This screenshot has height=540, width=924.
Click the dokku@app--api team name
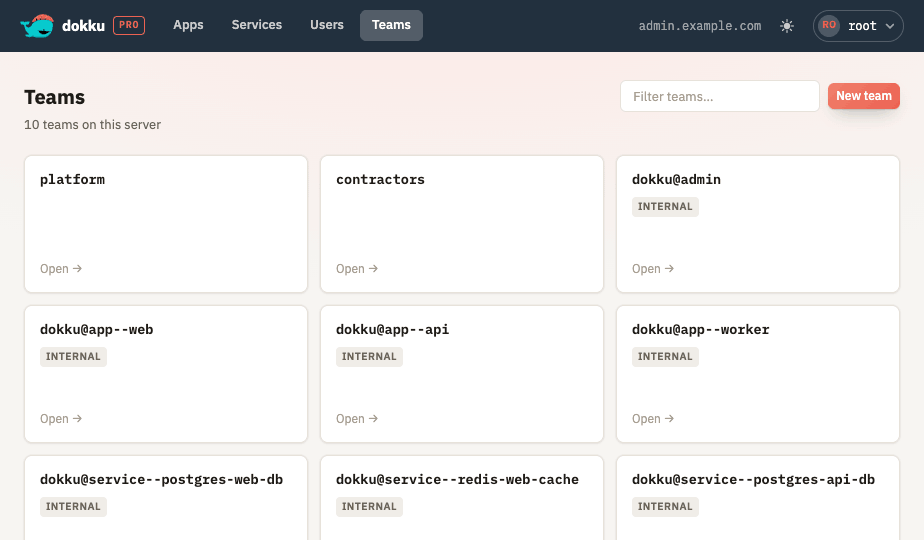tap(392, 330)
